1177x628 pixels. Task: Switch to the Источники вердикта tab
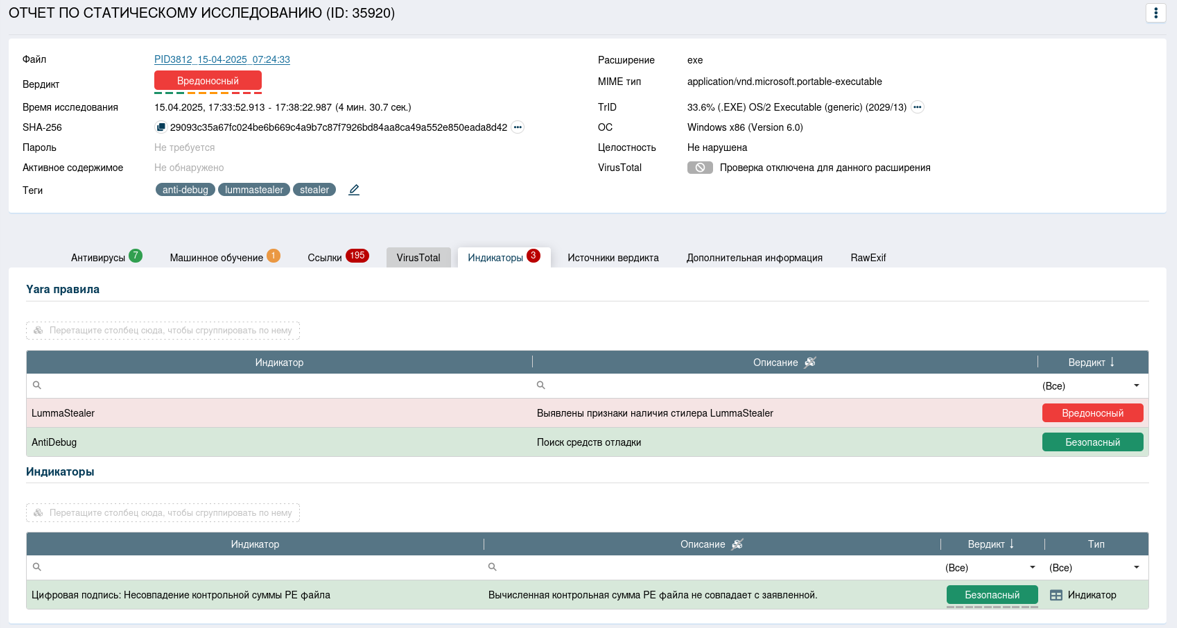click(613, 258)
